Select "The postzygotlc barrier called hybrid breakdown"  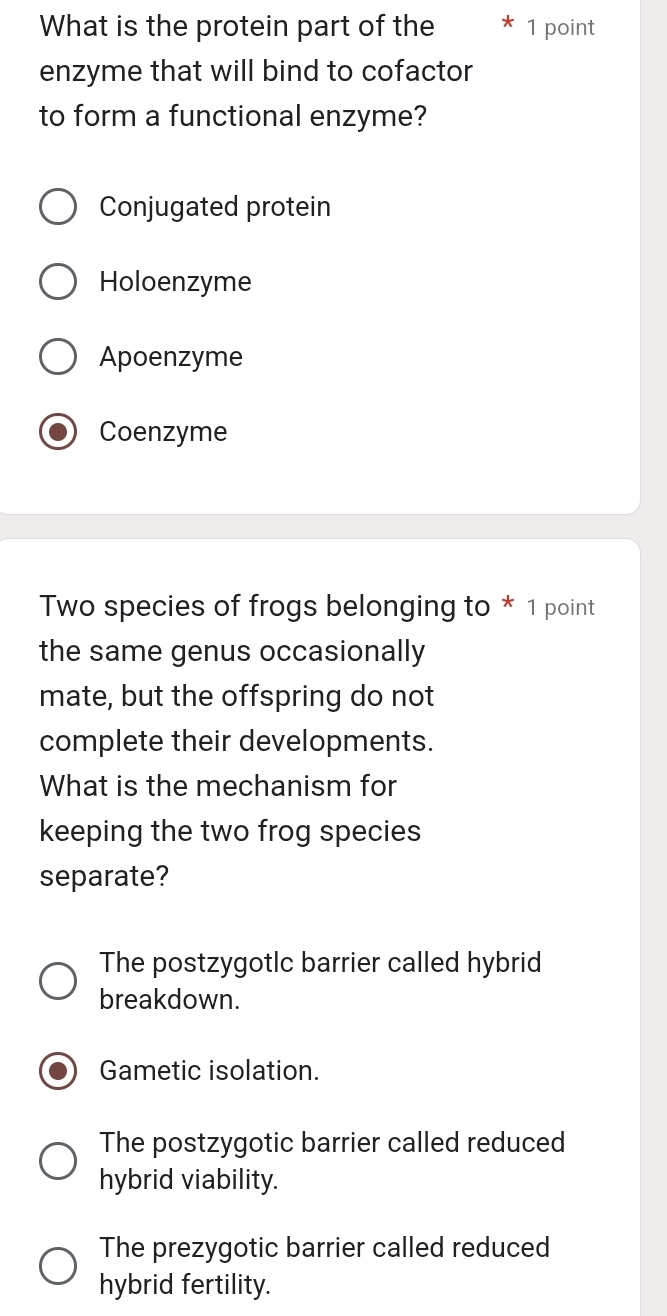point(58,981)
